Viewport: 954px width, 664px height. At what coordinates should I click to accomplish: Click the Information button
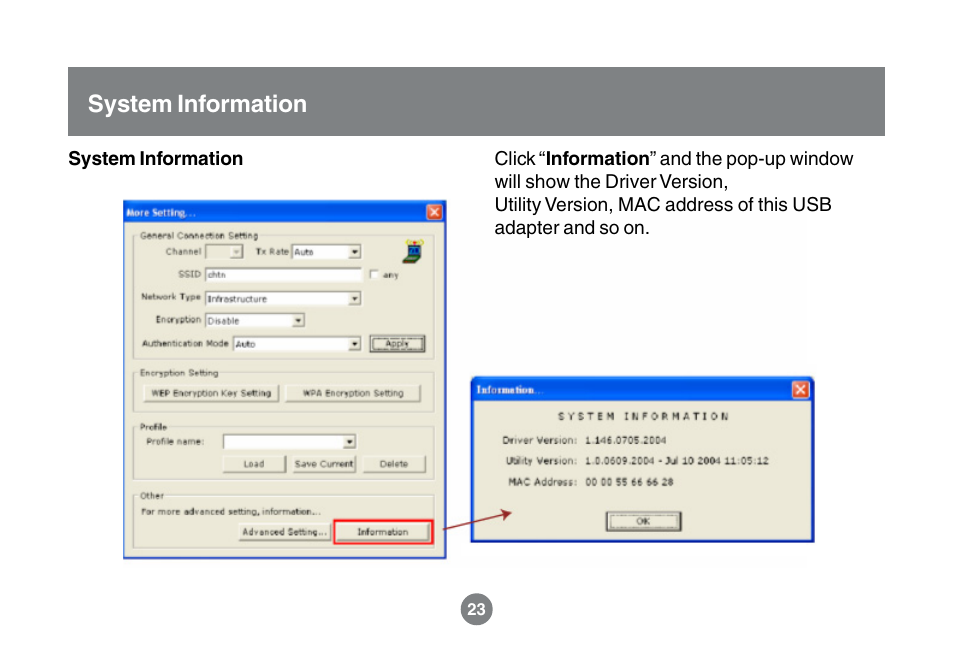[383, 532]
